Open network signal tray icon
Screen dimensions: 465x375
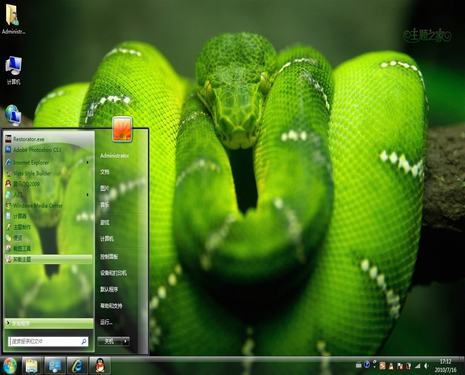417,366
